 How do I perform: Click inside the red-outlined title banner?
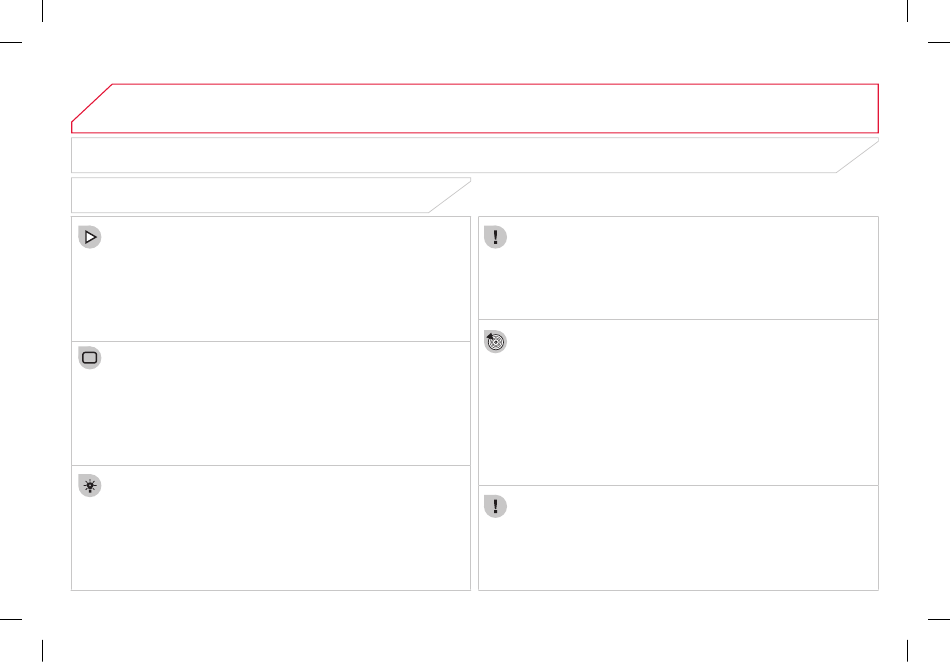pyautogui.click(x=475, y=108)
